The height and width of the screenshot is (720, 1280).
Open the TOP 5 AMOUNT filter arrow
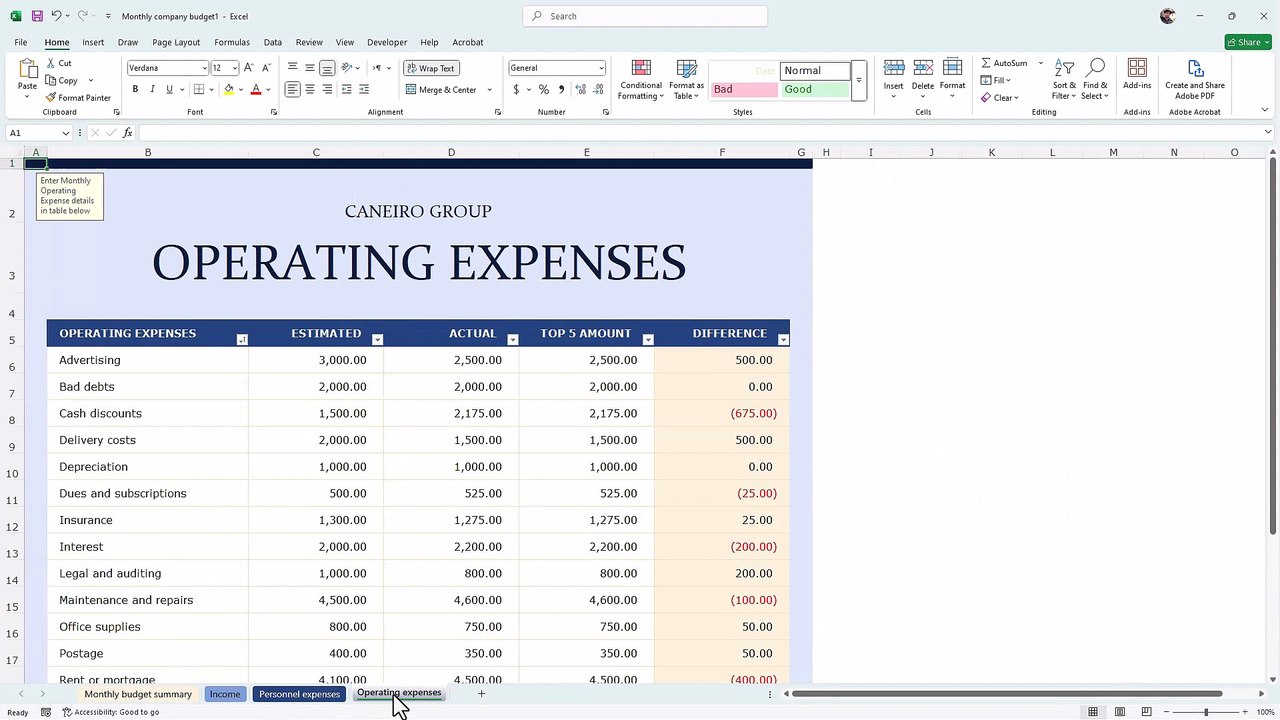tap(648, 340)
